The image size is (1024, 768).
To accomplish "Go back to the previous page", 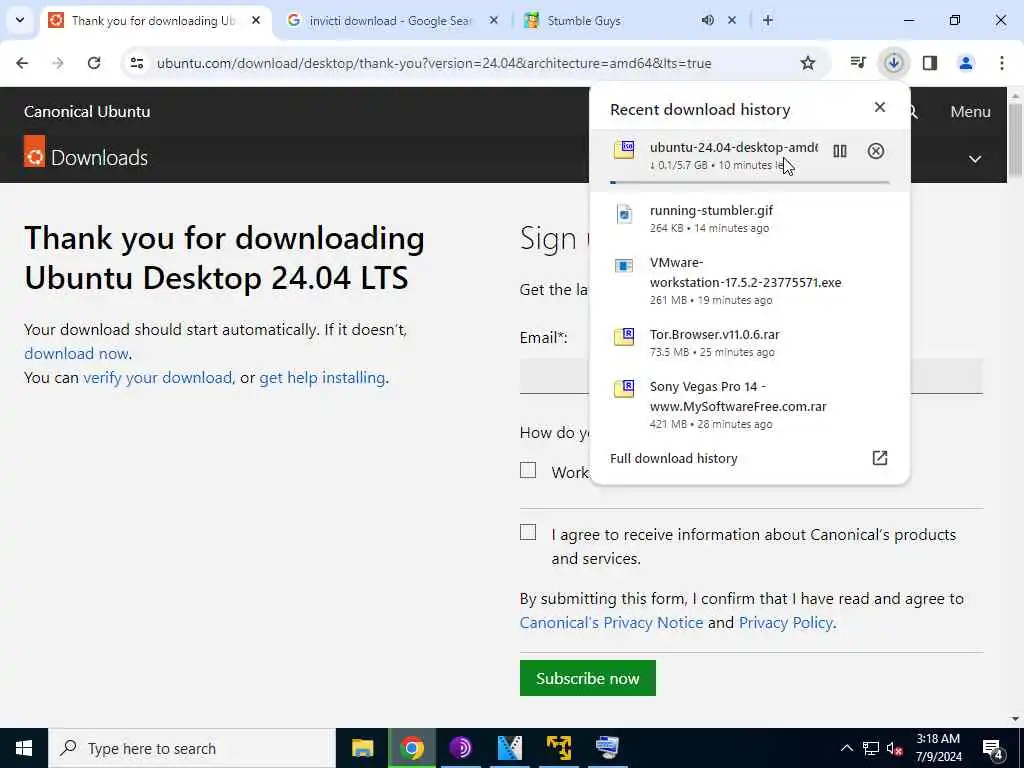I will pos(22,63).
